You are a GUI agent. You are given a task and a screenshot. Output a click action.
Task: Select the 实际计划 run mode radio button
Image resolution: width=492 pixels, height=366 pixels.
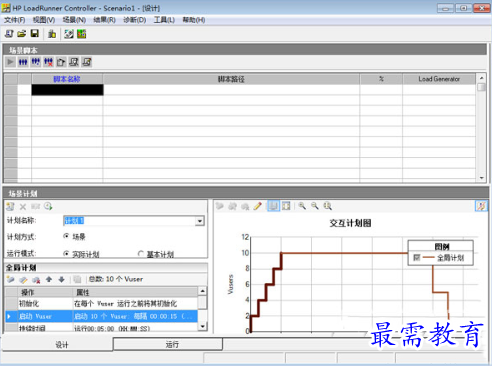coord(66,254)
